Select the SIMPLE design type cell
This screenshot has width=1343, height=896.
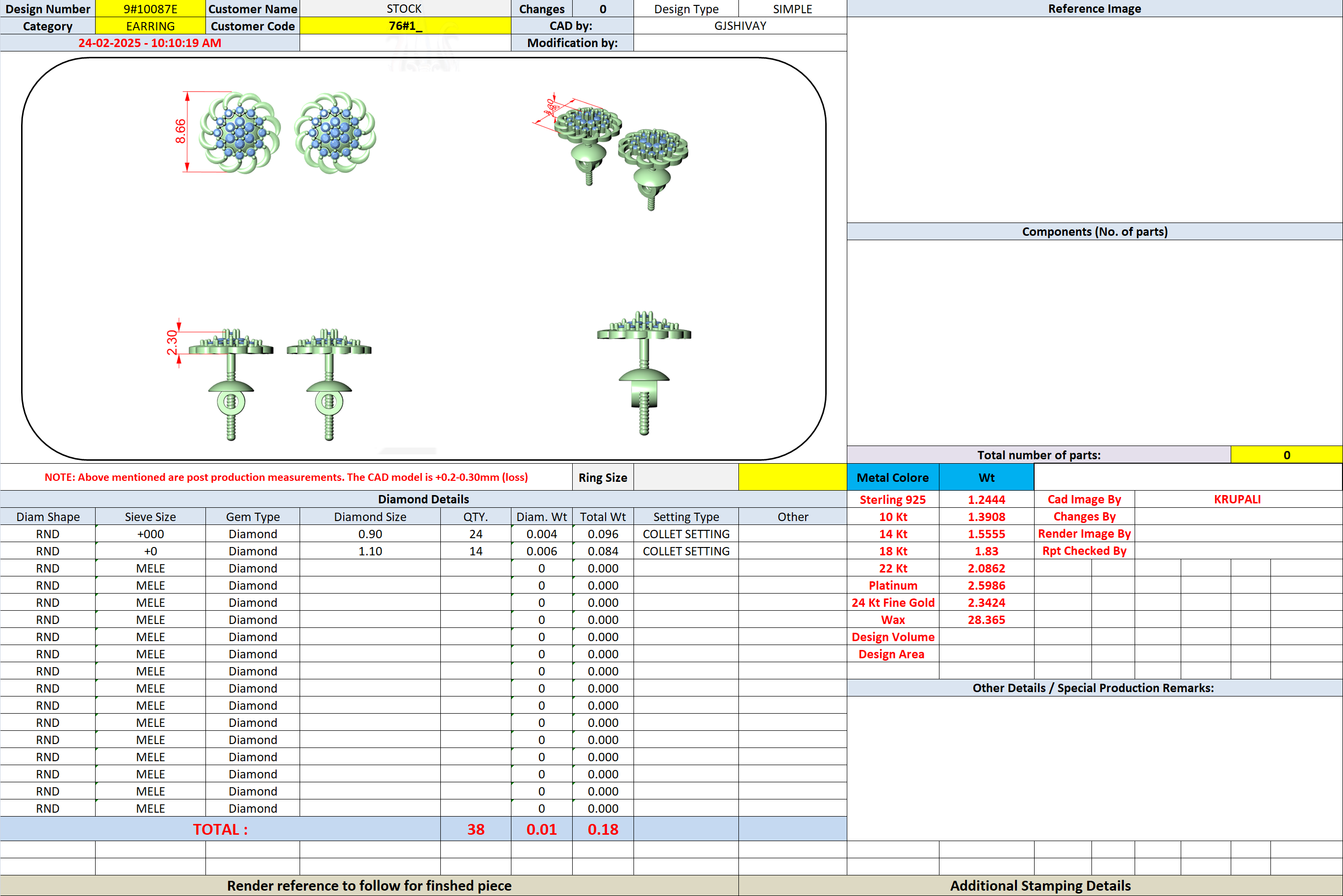pos(793,8)
